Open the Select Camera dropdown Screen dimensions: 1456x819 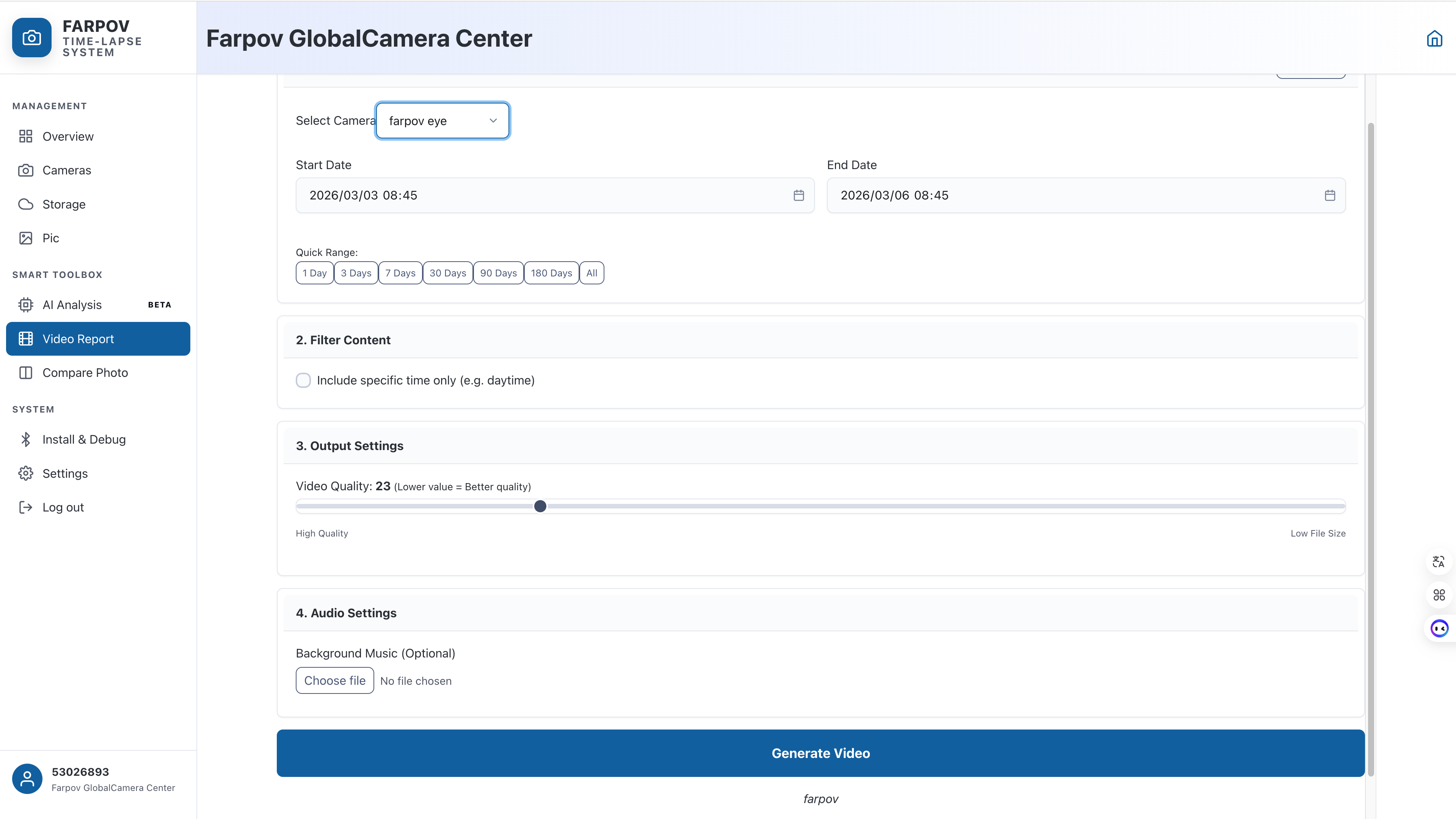442,121
